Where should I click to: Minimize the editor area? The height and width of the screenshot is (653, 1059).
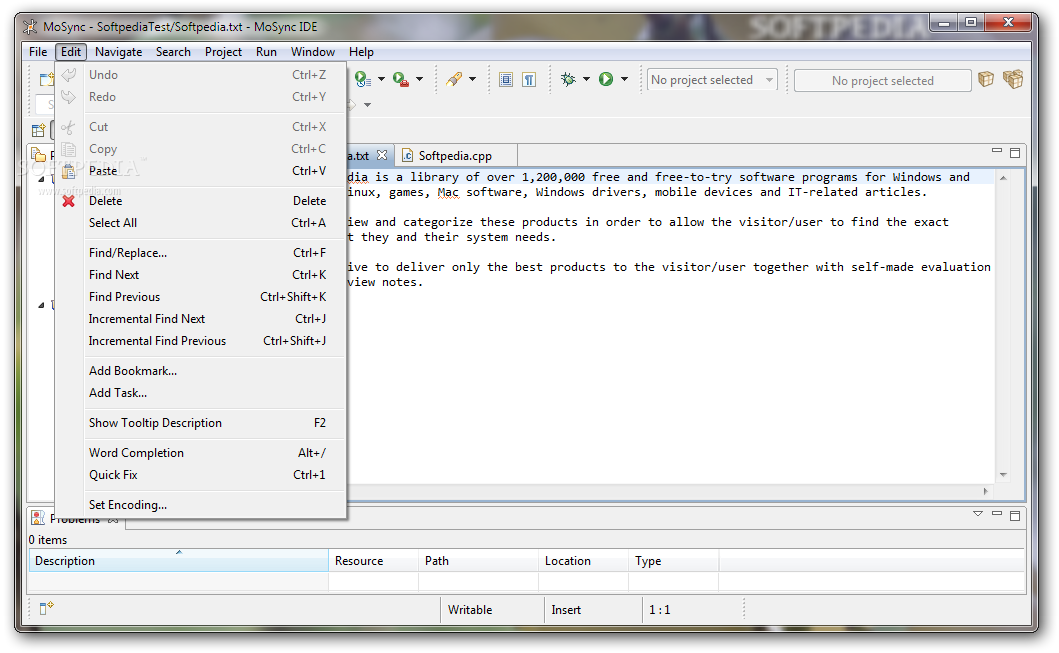[996, 151]
